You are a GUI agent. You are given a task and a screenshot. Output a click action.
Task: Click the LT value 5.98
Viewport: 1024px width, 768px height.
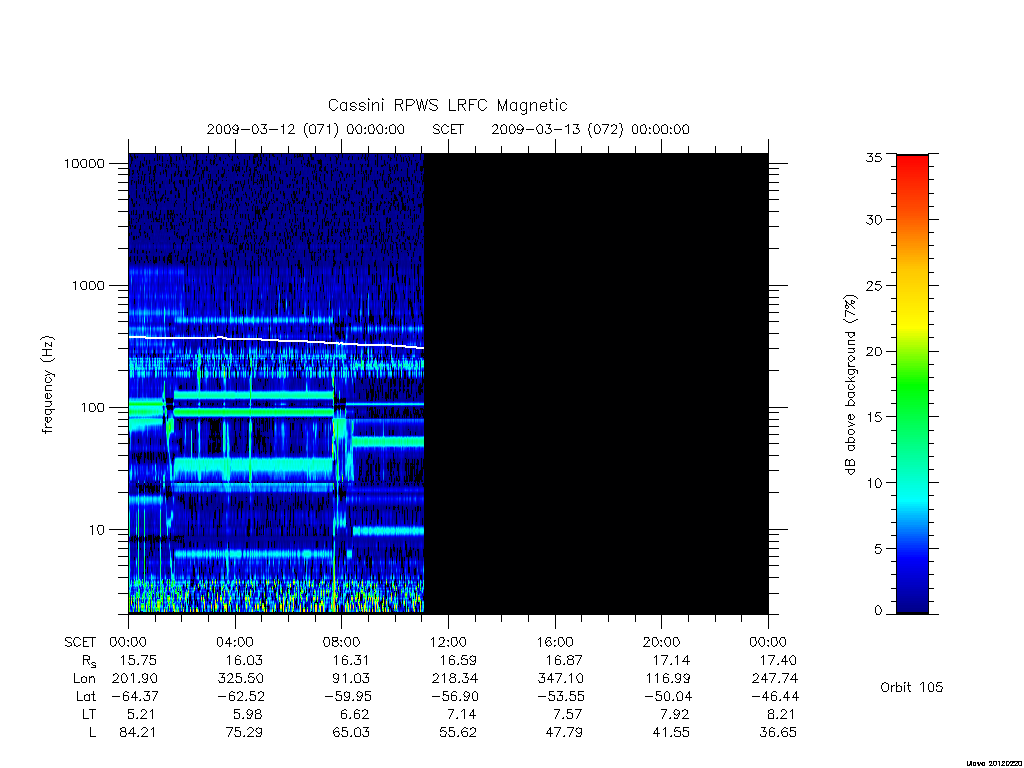pos(248,714)
